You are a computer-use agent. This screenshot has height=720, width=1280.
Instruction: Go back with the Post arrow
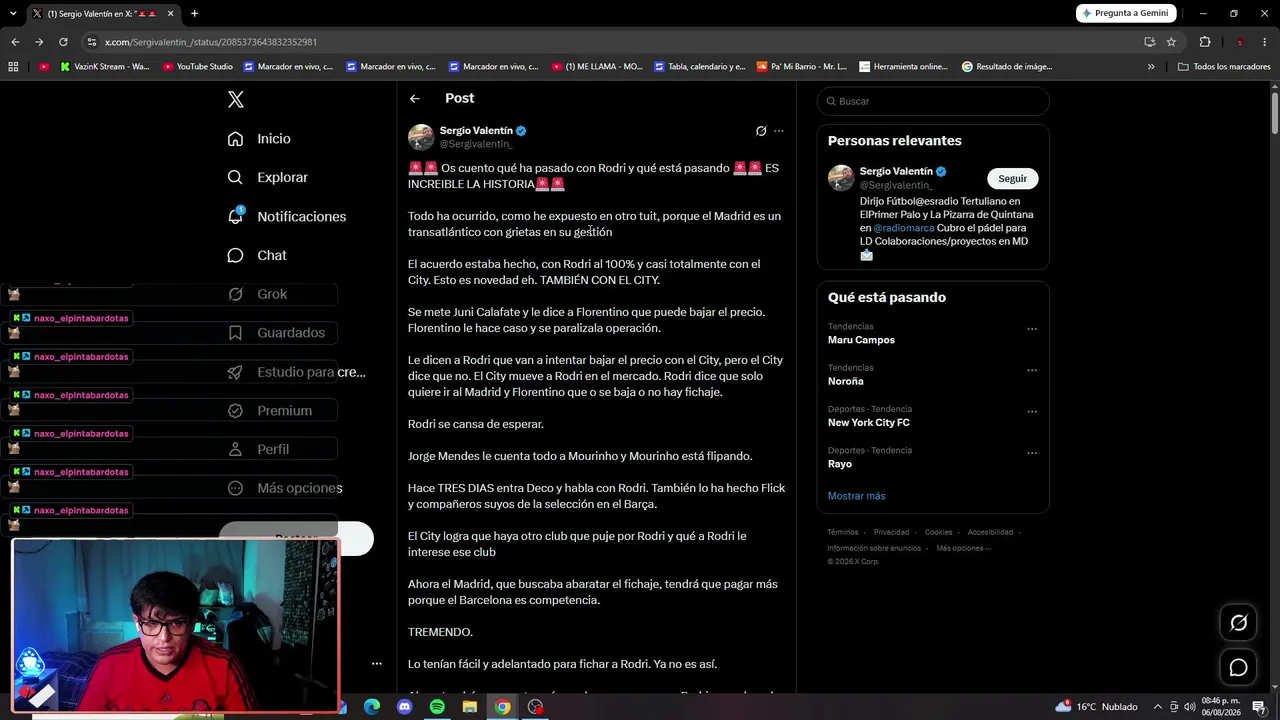pyautogui.click(x=415, y=98)
